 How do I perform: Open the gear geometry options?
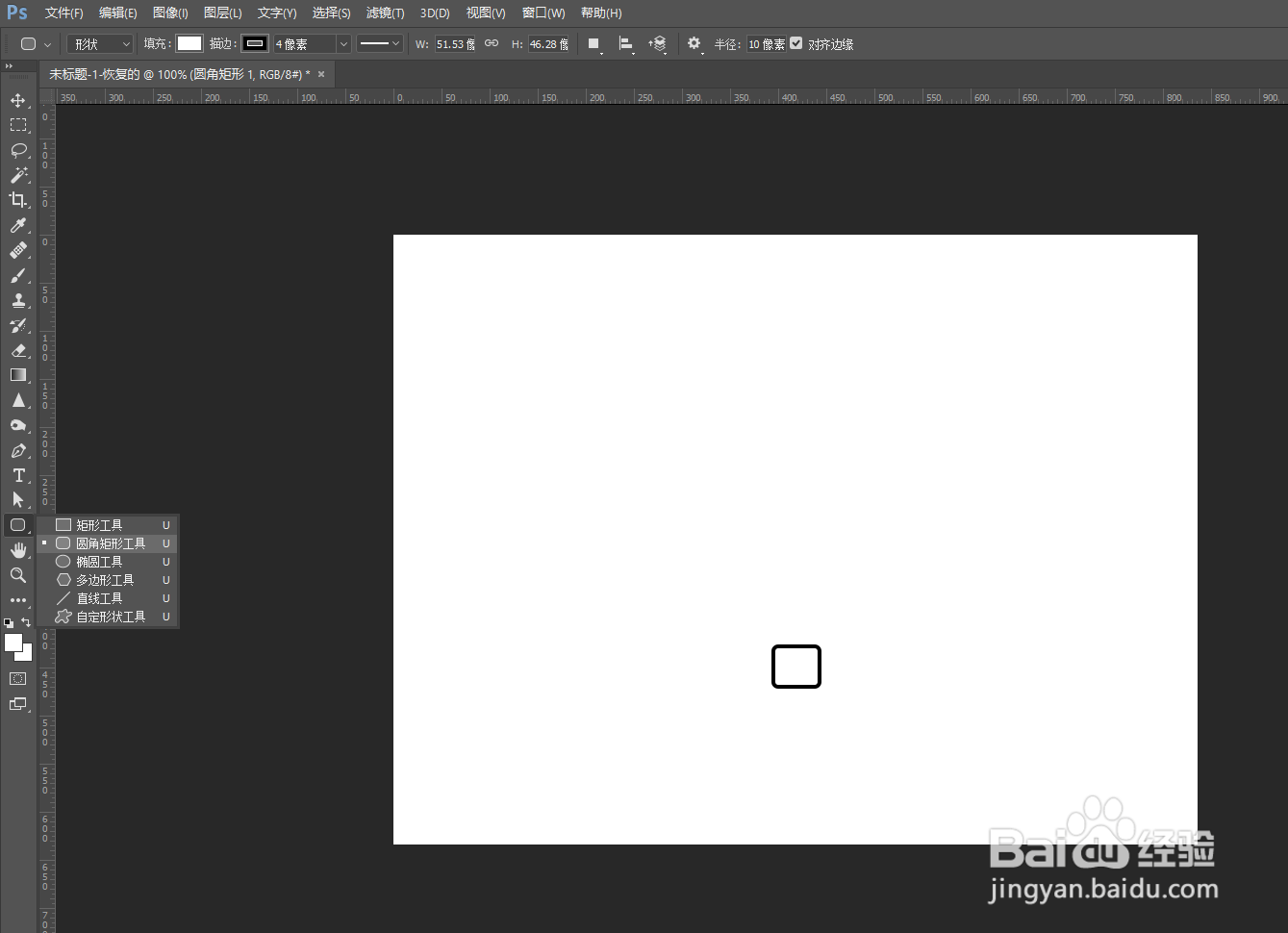point(695,44)
